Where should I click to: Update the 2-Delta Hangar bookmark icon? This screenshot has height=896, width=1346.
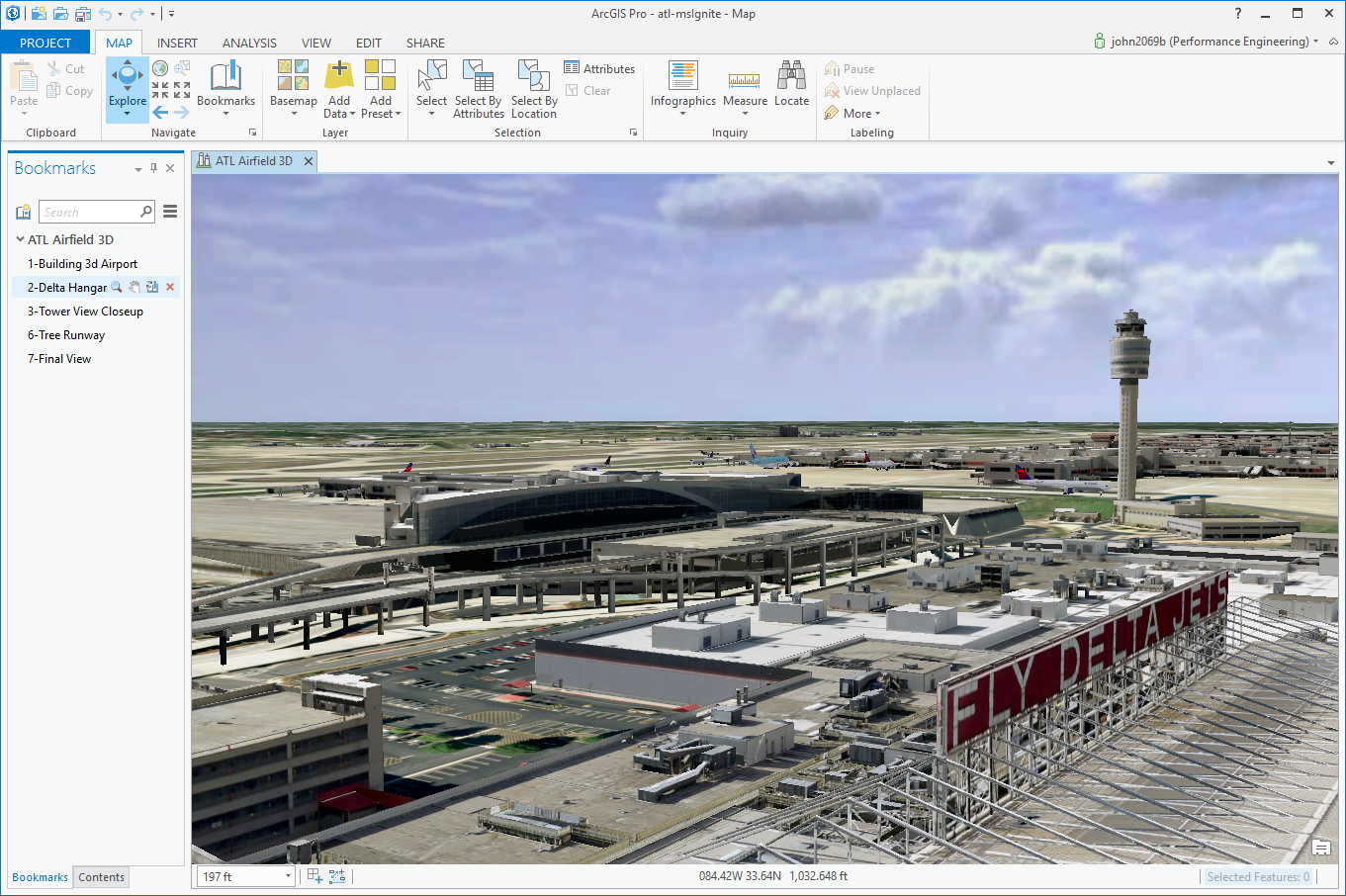point(152,287)
